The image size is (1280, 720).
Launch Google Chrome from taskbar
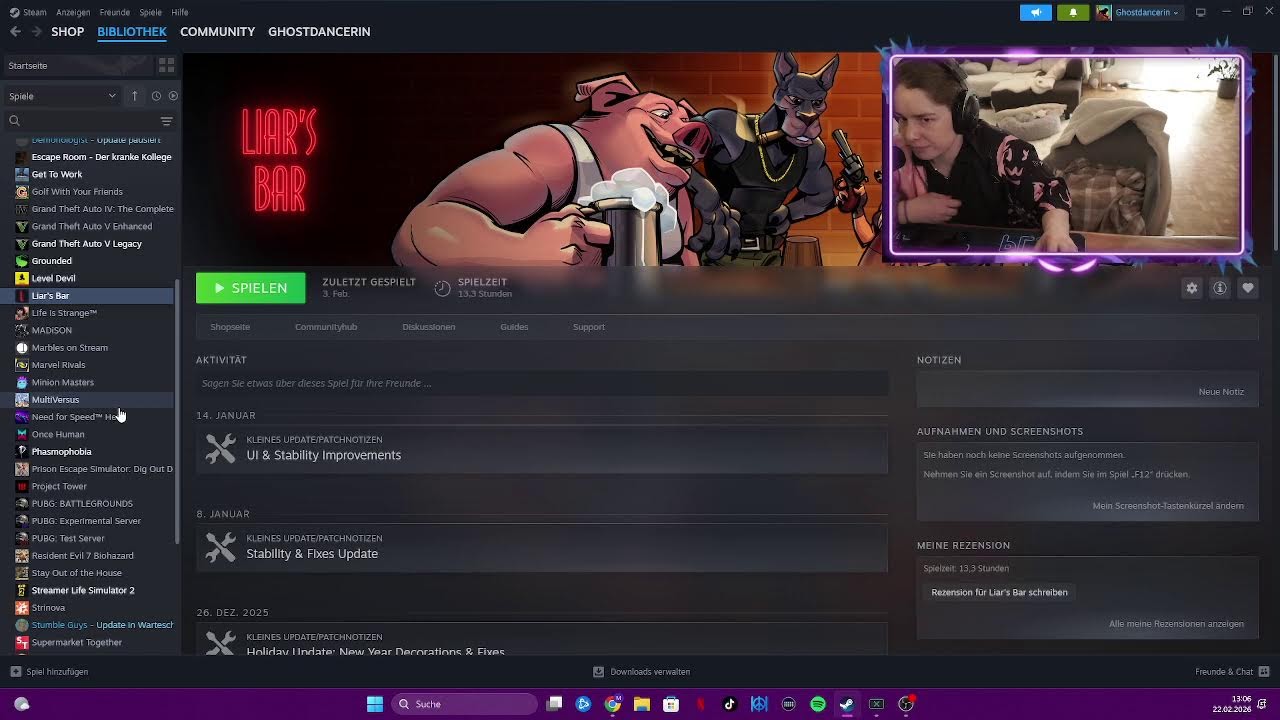[613, 704]
